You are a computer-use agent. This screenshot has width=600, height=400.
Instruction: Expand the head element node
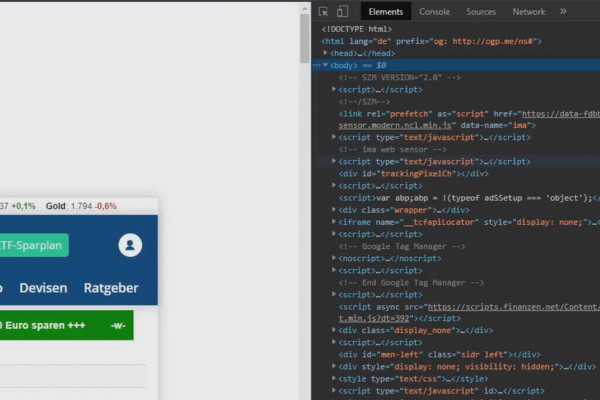[x=325, y=53]
